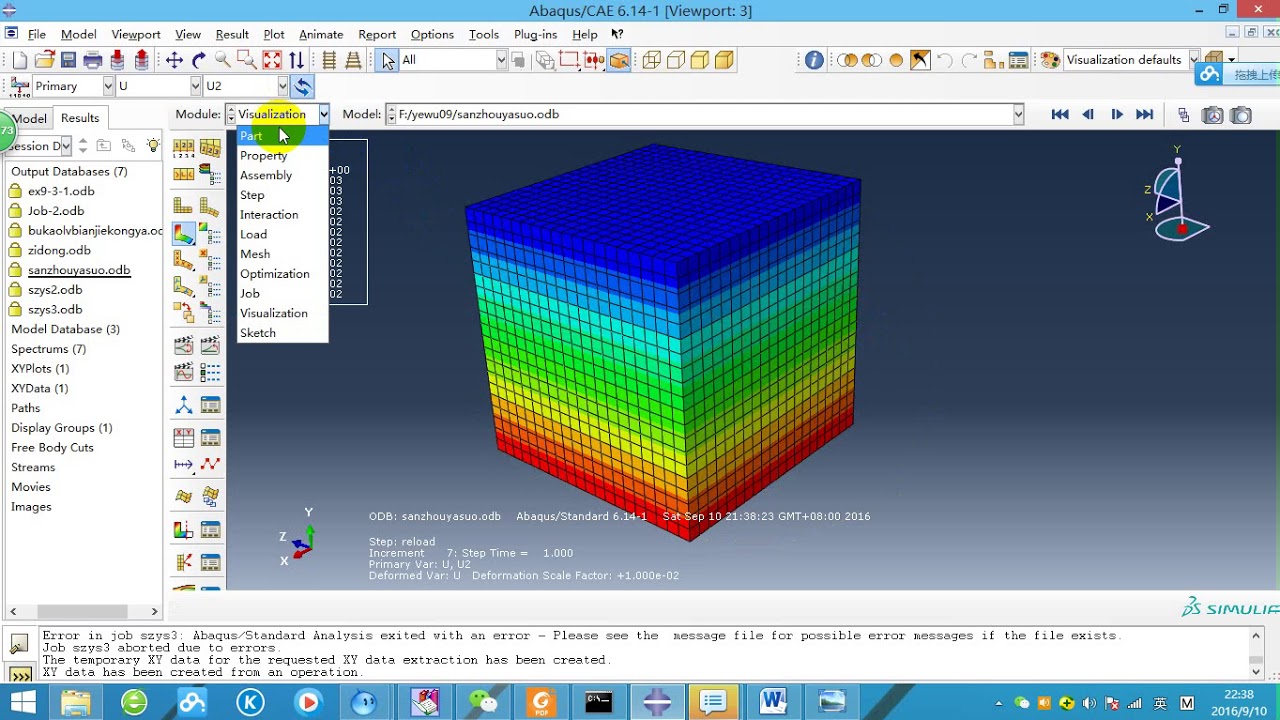1280x720 pixels.
Task: Click the Query information icon
Action: (814, 60)
